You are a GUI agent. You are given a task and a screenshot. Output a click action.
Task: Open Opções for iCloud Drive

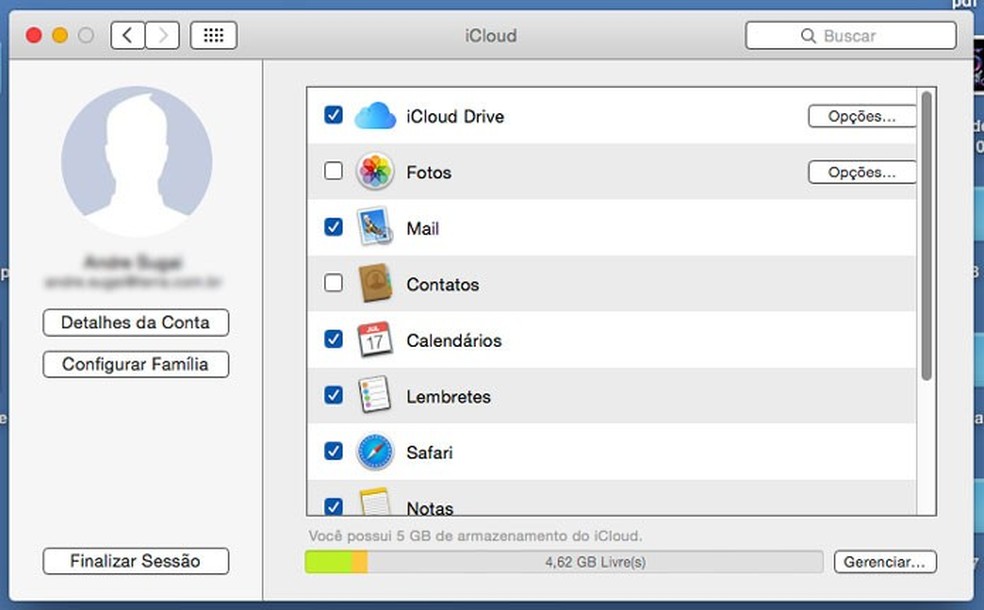(862, 116)
